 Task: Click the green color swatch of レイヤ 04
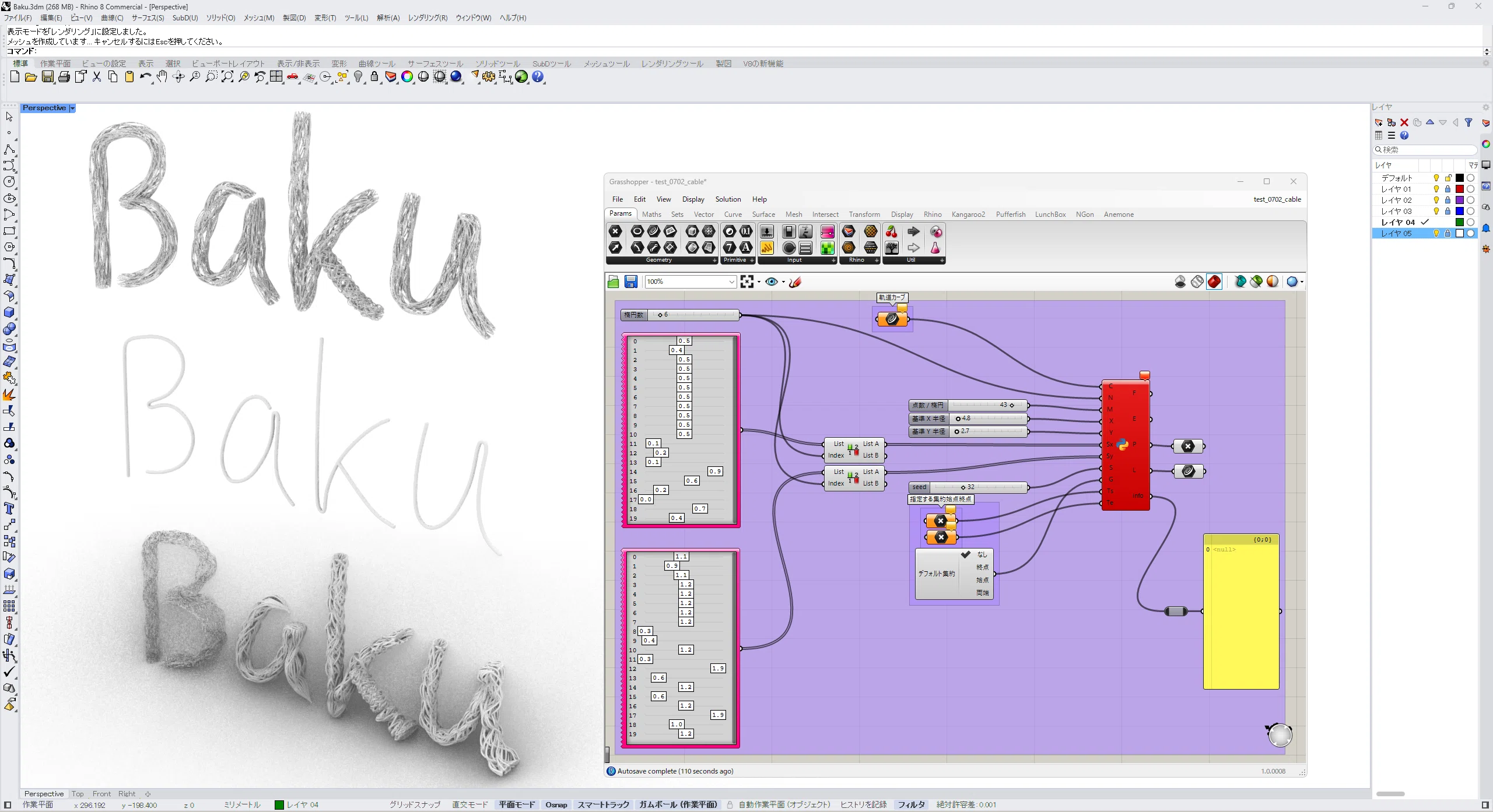pyautogui.click(x=1459, y=222)
